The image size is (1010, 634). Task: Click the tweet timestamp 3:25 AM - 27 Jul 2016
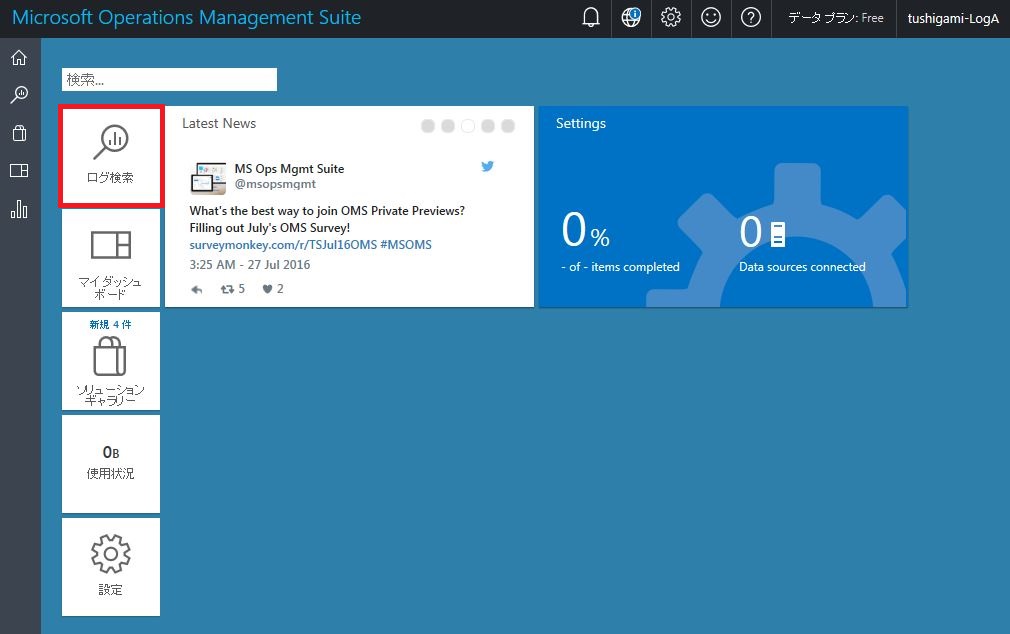click(x=250, y=265)
